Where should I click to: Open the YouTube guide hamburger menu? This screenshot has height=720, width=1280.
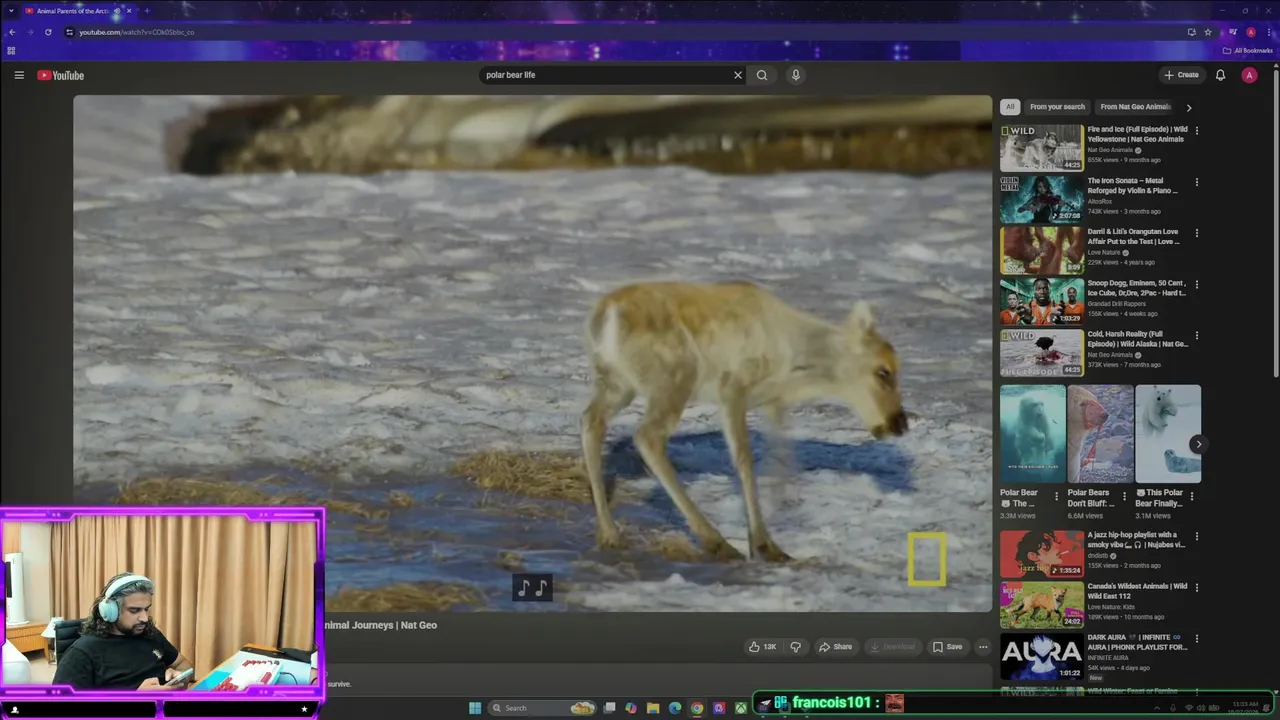point(19,75)
